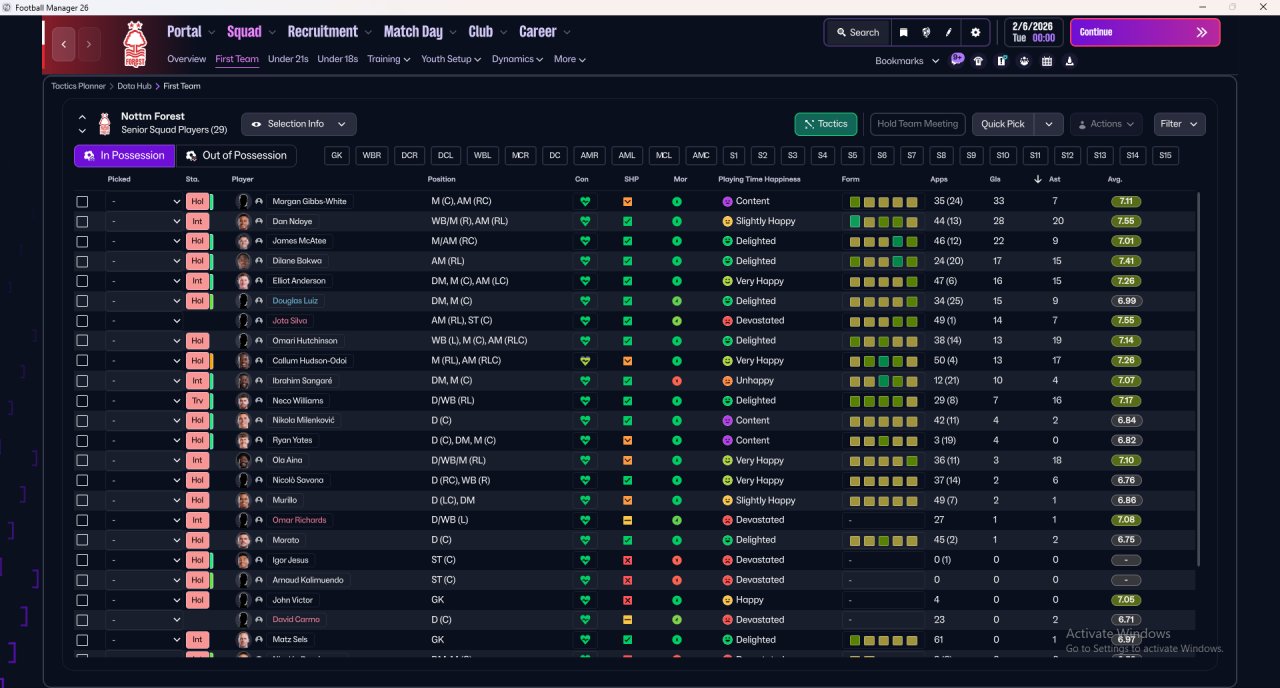Open the messages icon with 9+ badge
Image resolution: width=1280 pixels, height=688 pixels.
click(x=957, y=60)
